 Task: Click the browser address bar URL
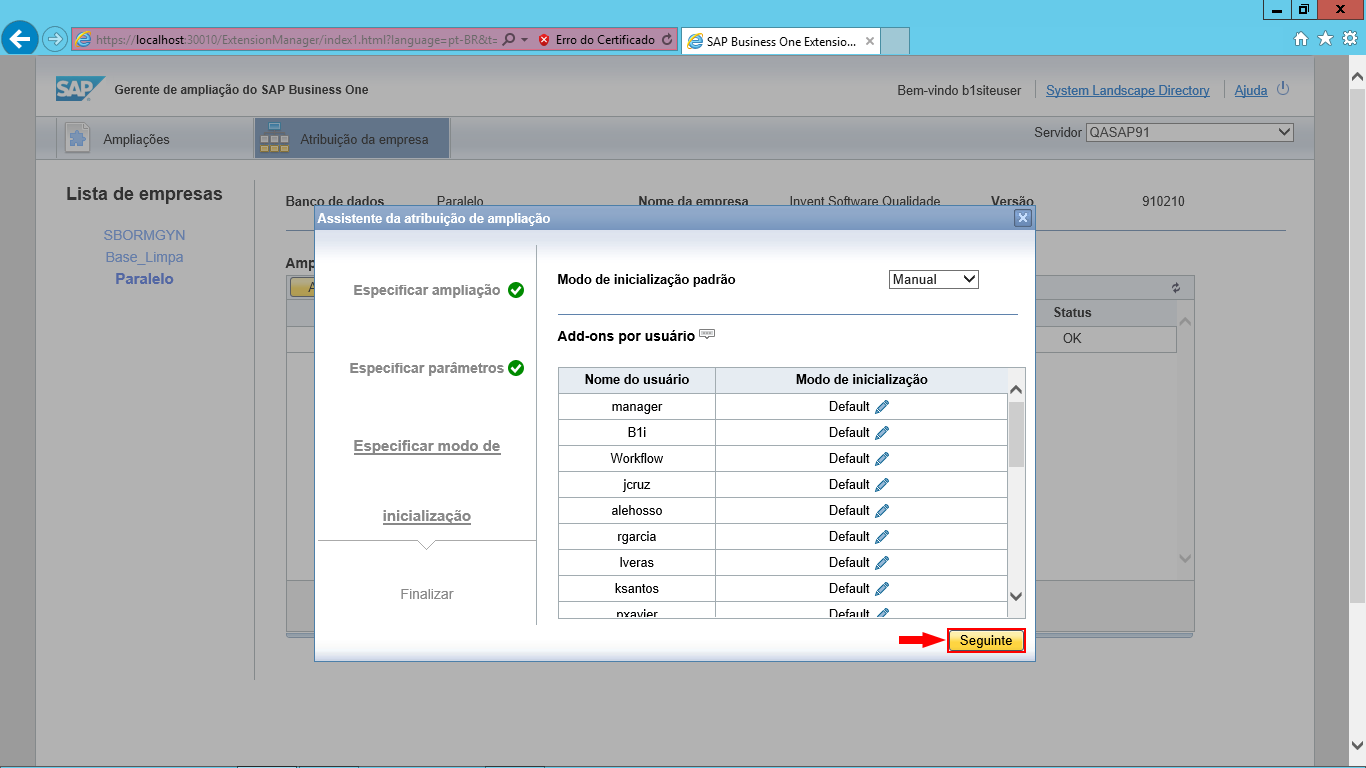pyautogui.click(x=296, y=40)
